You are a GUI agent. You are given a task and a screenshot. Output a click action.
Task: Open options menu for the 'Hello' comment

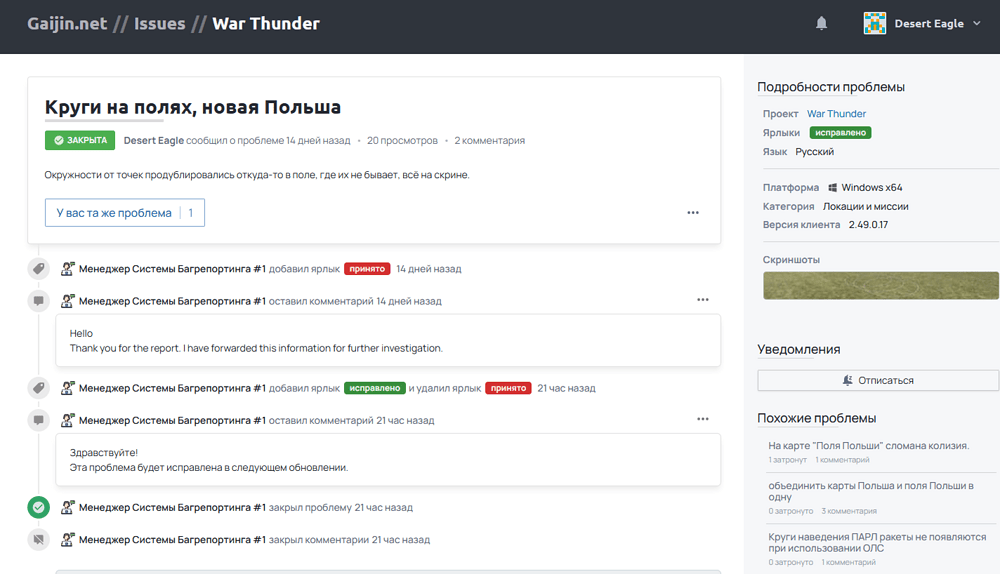coord(703,300)
